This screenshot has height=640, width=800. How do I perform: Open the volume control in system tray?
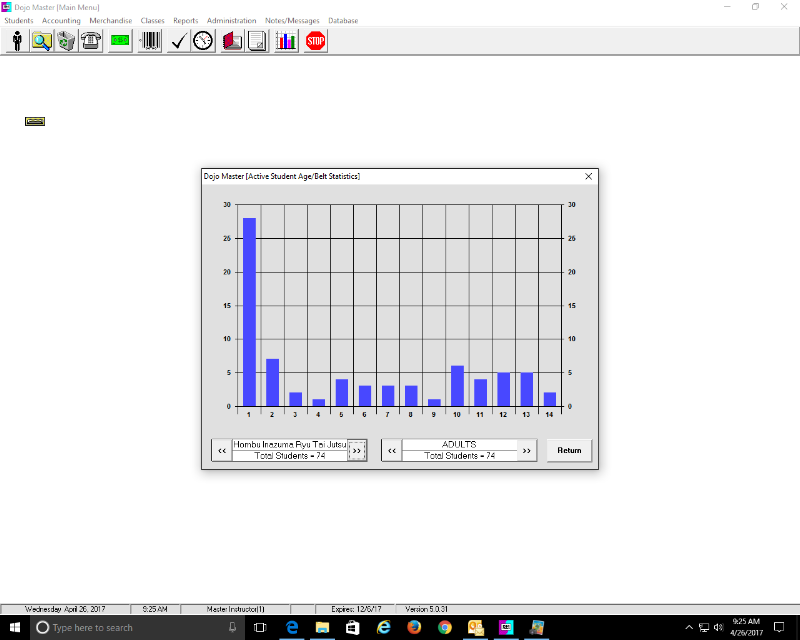718,627
